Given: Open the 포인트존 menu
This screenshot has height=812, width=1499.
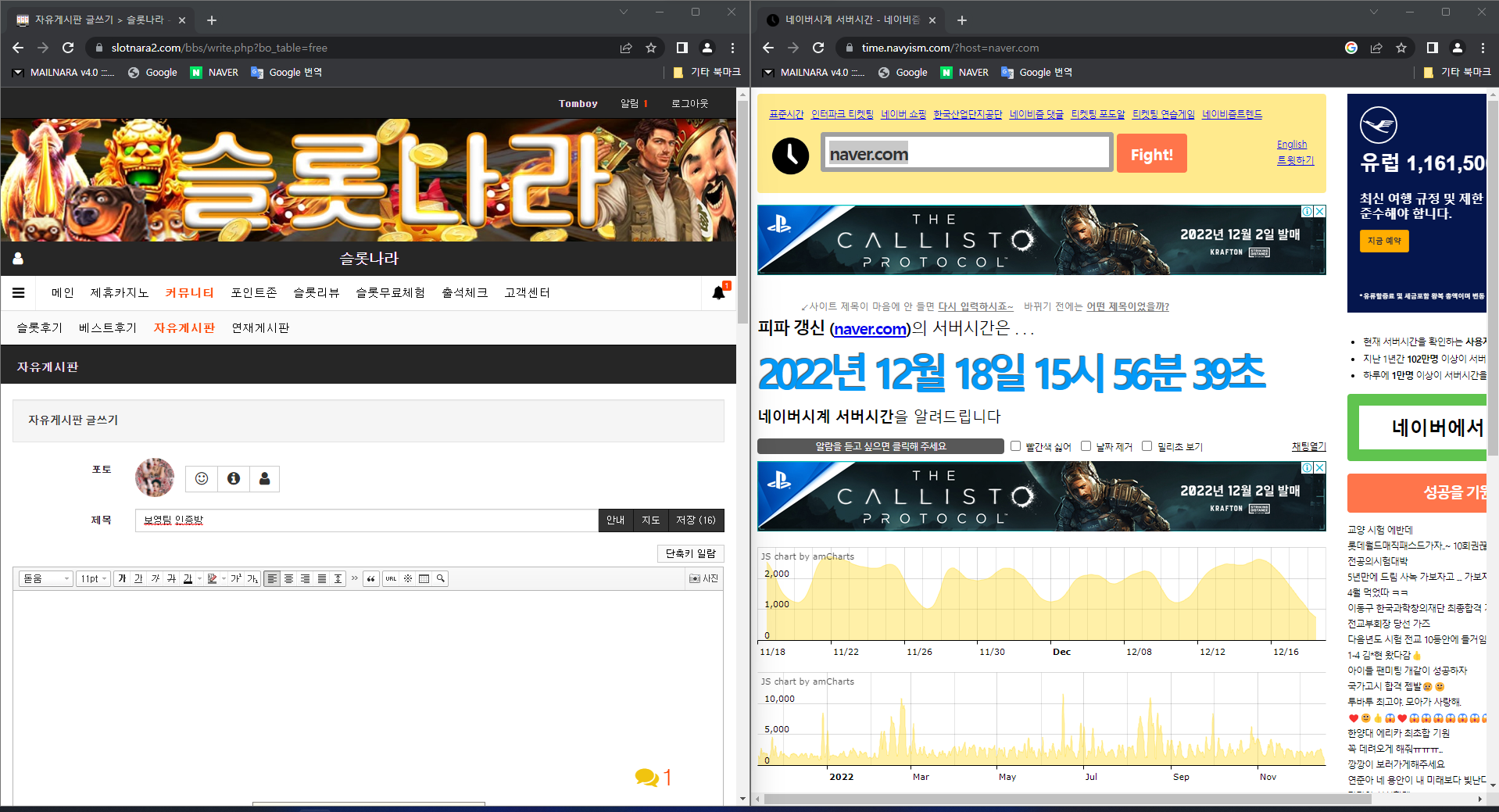Looking at the screenshot, I should point(253,292).
